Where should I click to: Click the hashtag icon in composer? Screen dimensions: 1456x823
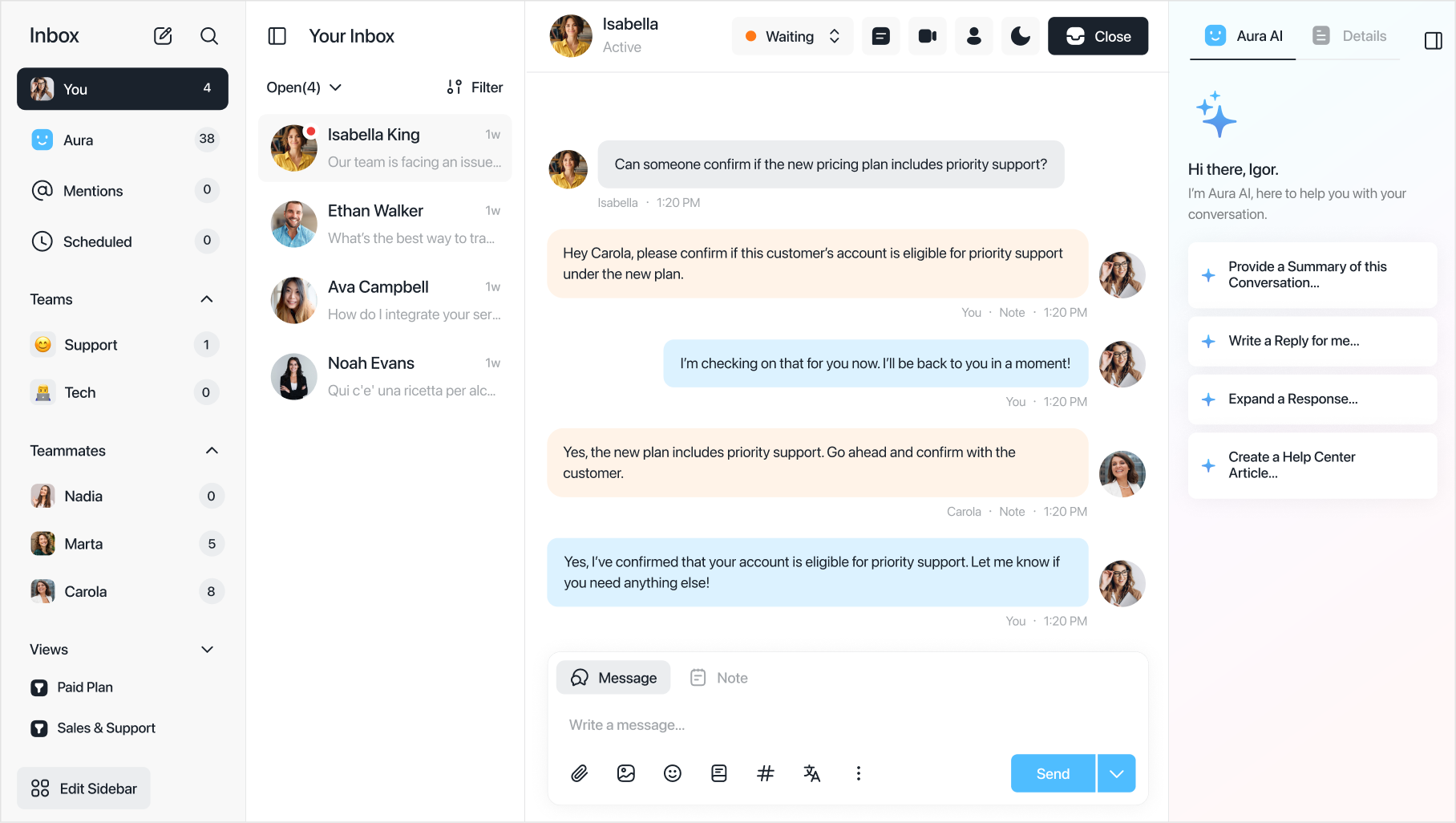tap(766, 773)
